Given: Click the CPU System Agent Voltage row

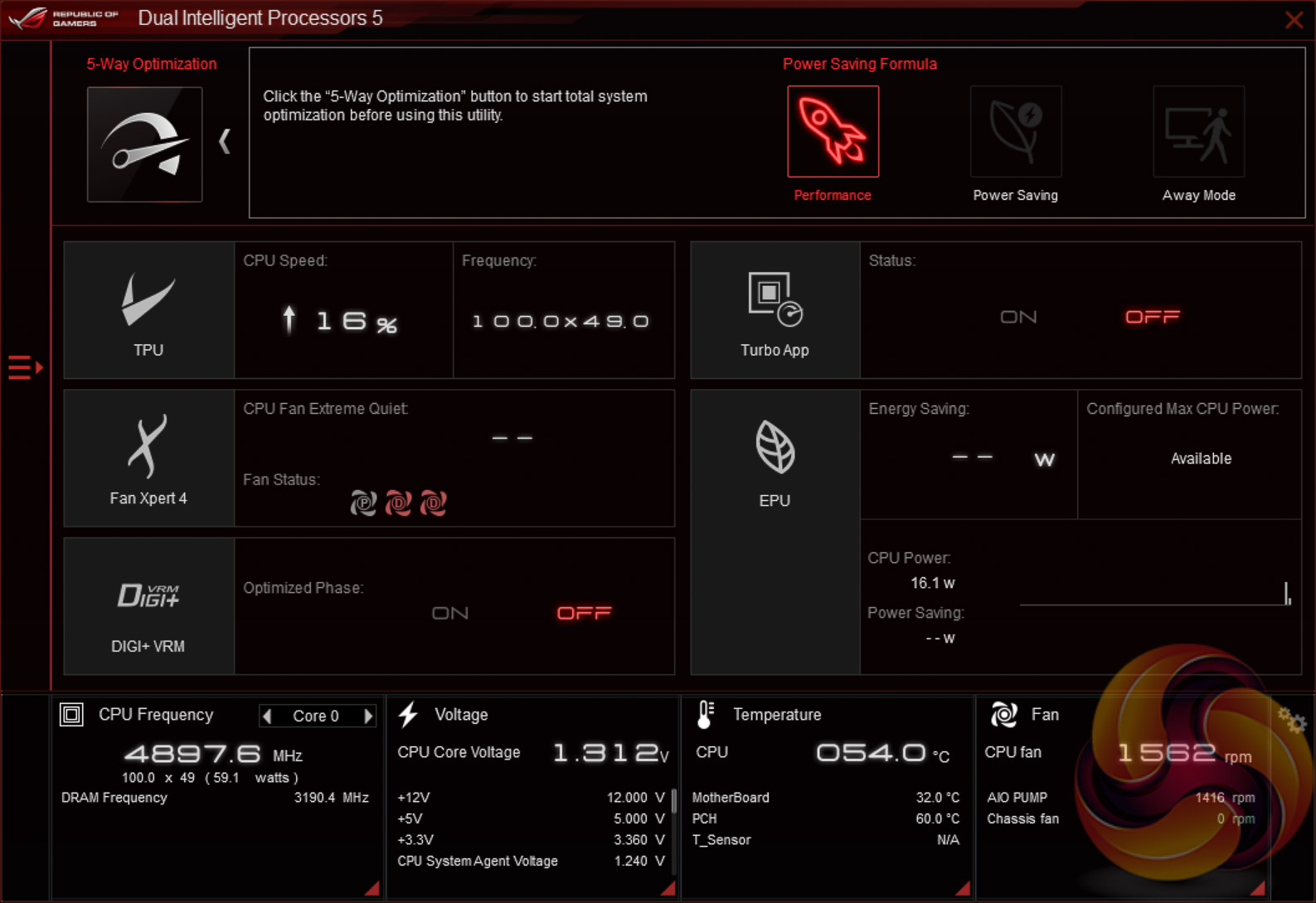Looking at the screenshot, I should pos(531,862).
